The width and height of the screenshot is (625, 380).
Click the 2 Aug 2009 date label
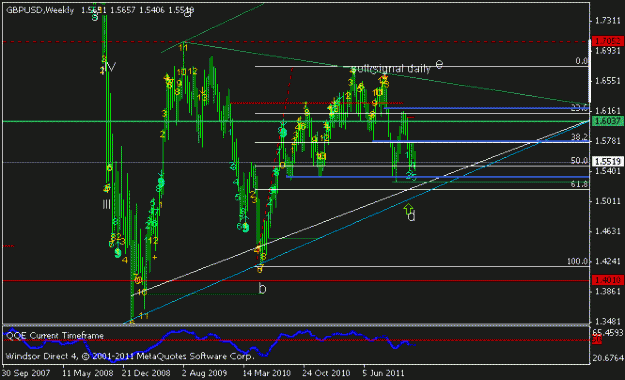[204, 373]
